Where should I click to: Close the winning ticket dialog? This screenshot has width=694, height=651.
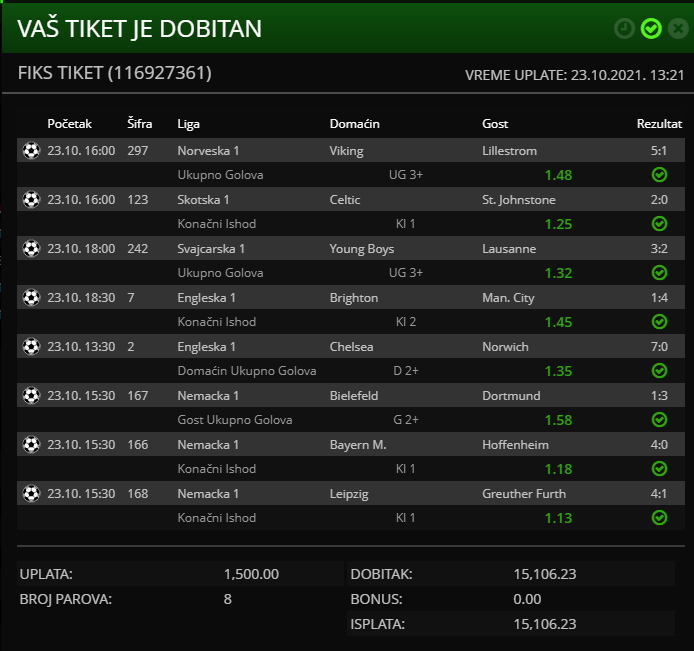tap(678, 29)
